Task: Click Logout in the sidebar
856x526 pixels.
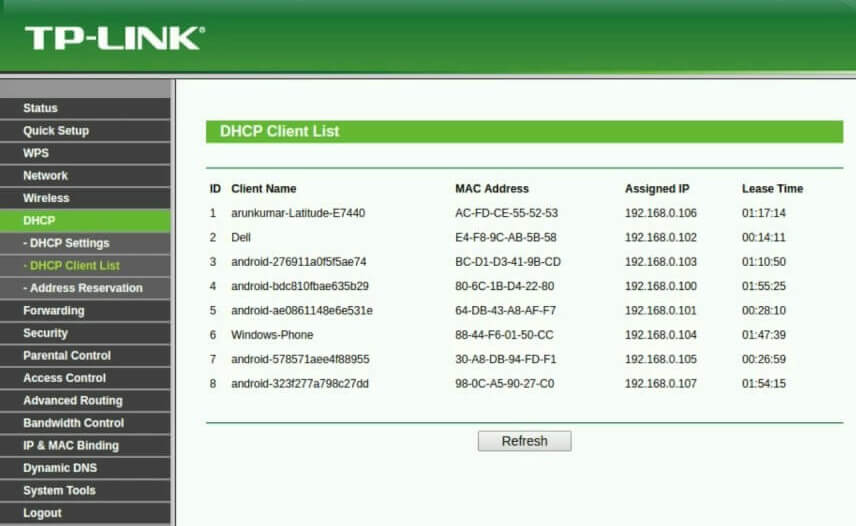Action: click(x=85, y=513)
